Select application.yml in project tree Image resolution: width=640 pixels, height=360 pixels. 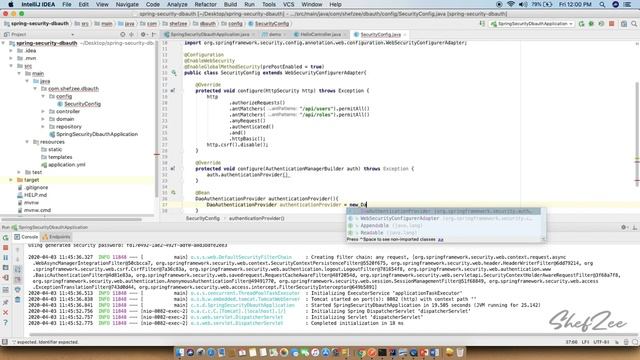tap(67, 164)
